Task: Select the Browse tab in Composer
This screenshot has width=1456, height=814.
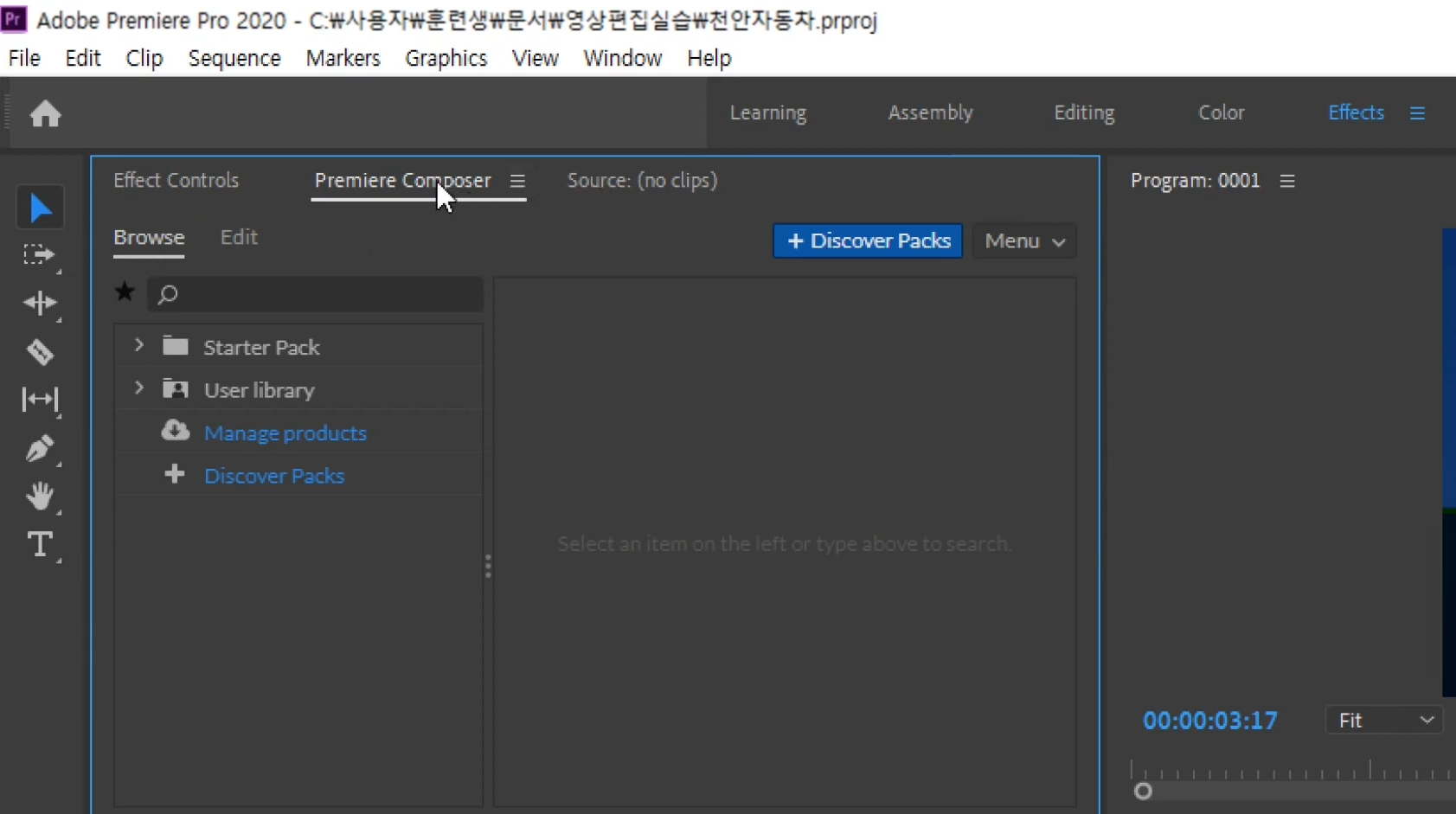Action: tap(149, 237)
